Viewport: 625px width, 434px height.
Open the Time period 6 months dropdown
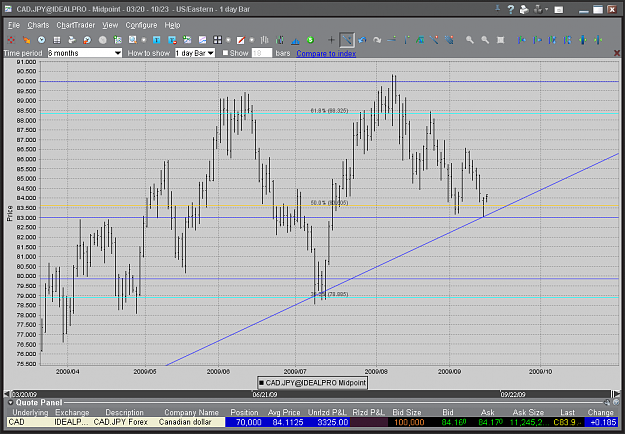click(85, 53)
